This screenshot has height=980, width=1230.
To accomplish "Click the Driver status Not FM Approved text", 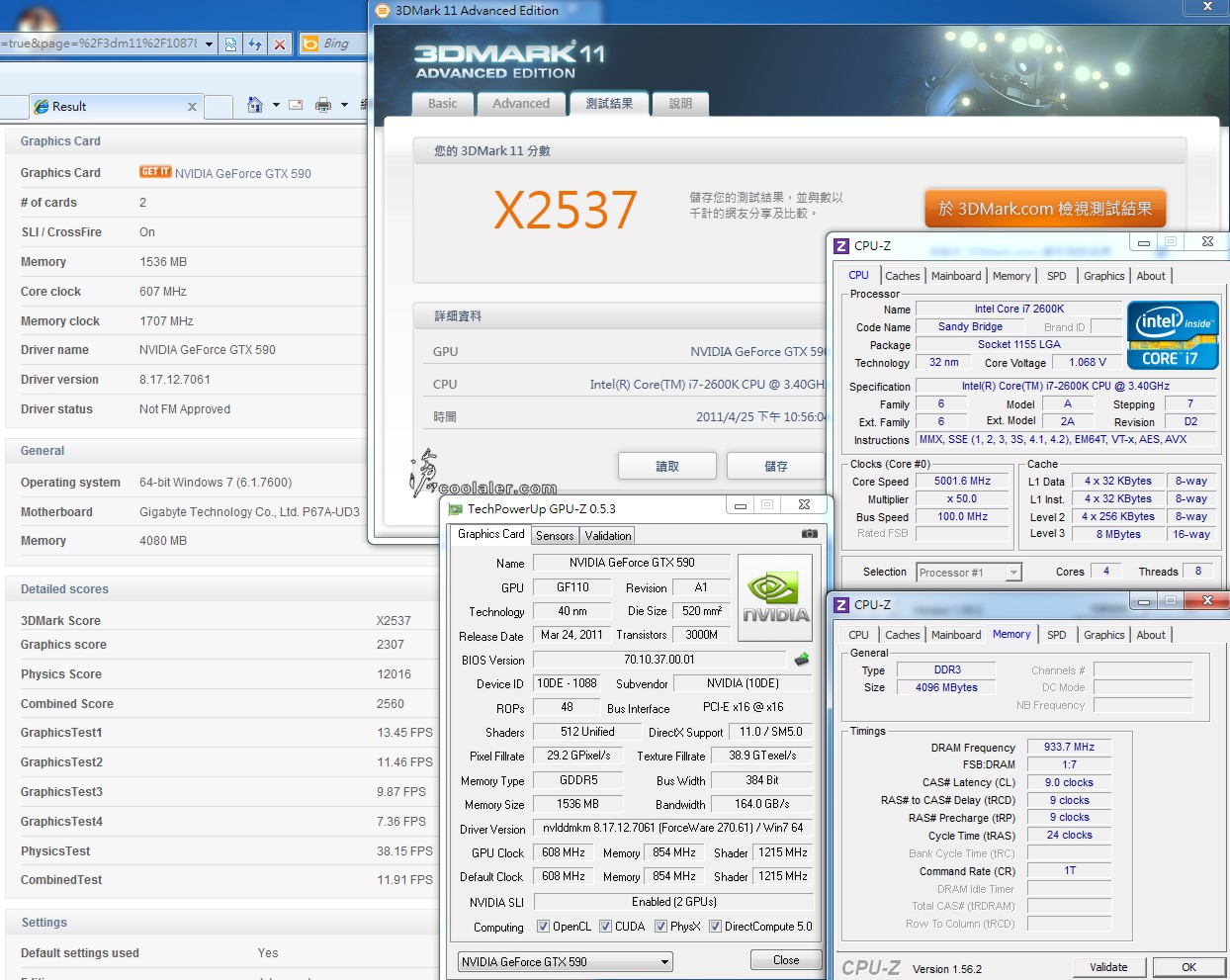I will click(x=185, y=409).
